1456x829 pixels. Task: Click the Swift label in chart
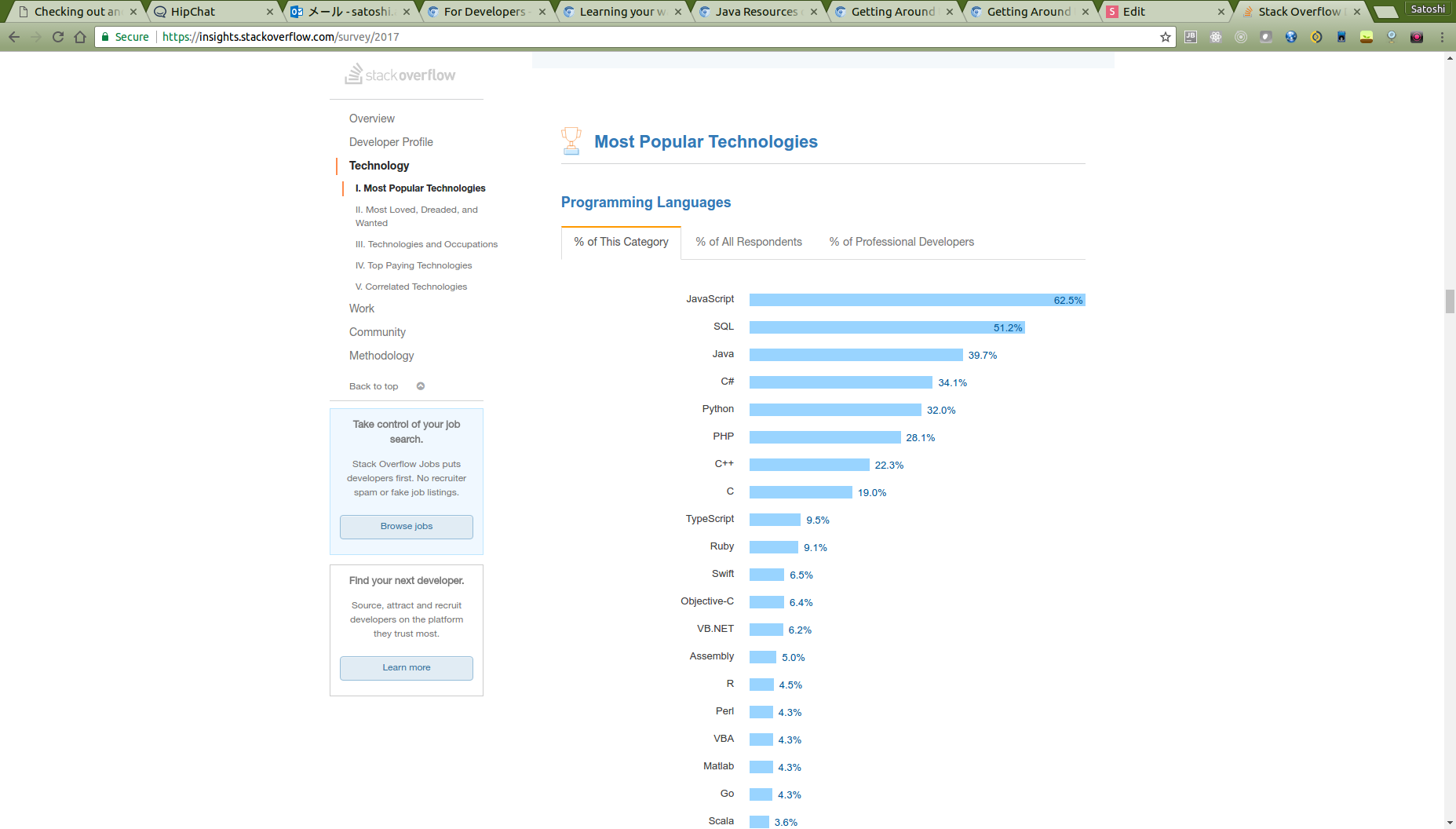(723, 574)
